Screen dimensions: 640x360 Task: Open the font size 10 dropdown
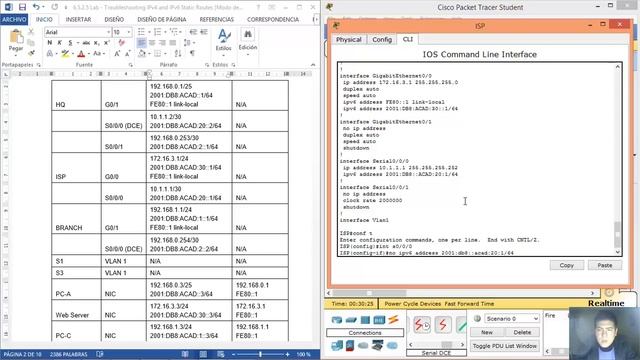click(129, 32)
